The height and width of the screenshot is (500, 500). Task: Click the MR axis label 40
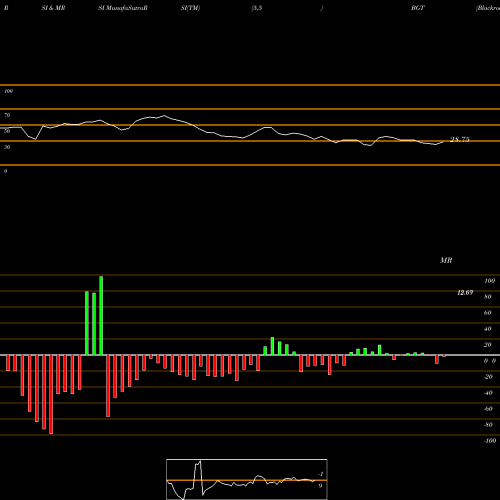click(x=488, y=329)
